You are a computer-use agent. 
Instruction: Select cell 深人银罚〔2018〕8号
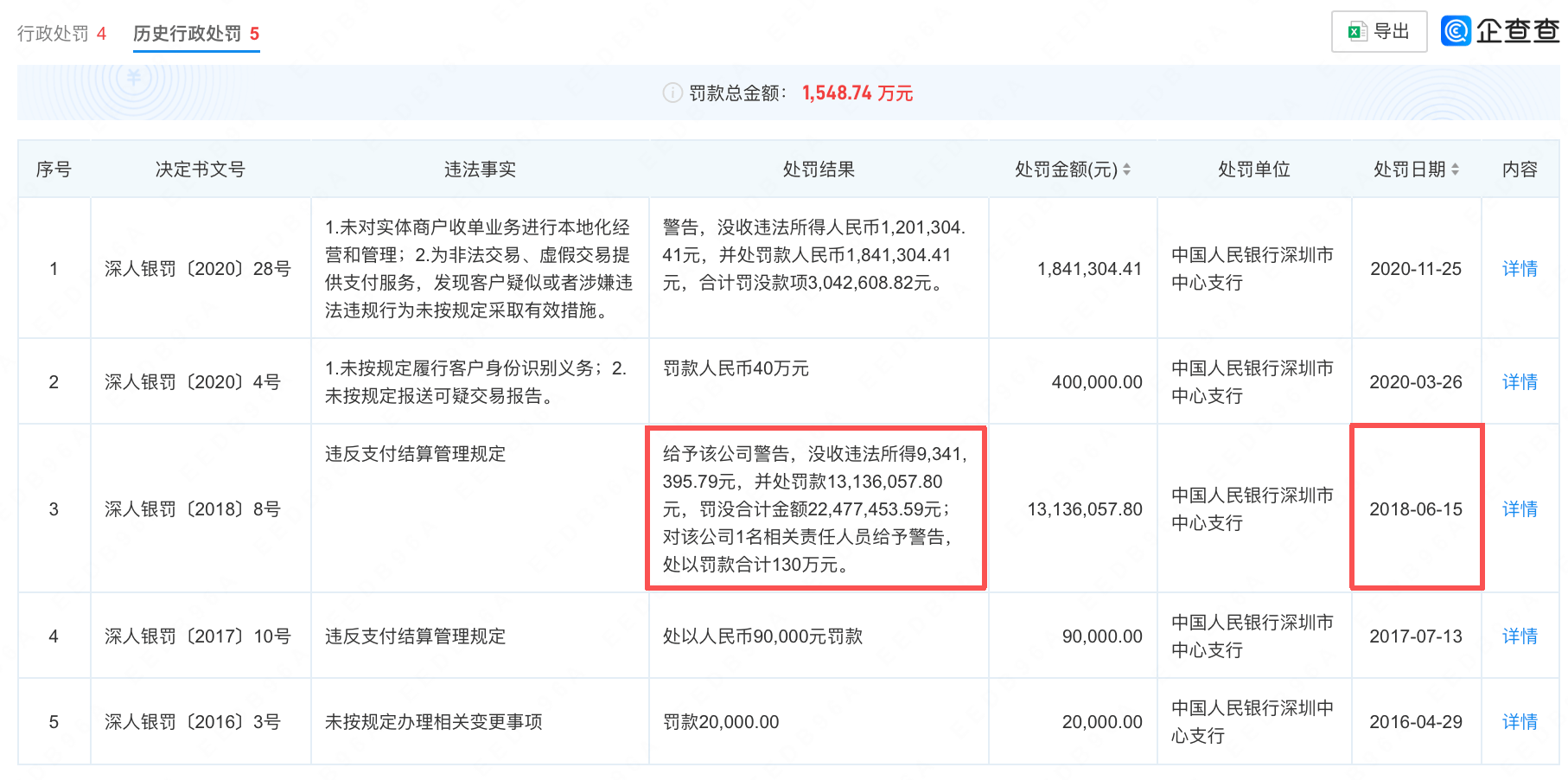pos(193,509)
